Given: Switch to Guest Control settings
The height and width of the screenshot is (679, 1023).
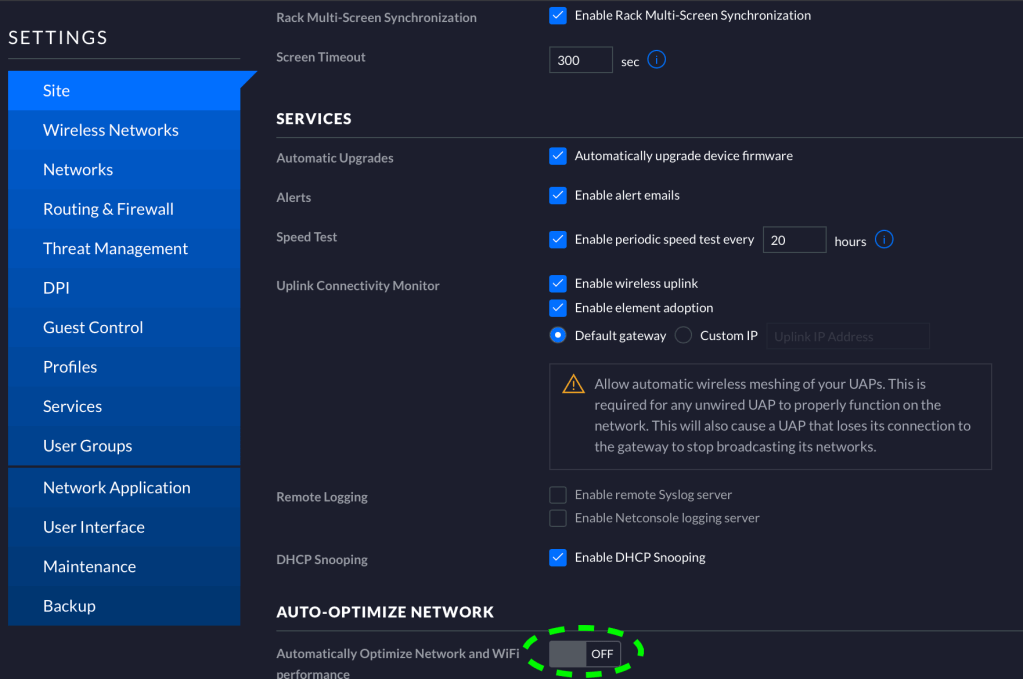Looking at the screenshot, I should [x=93, y=328].
